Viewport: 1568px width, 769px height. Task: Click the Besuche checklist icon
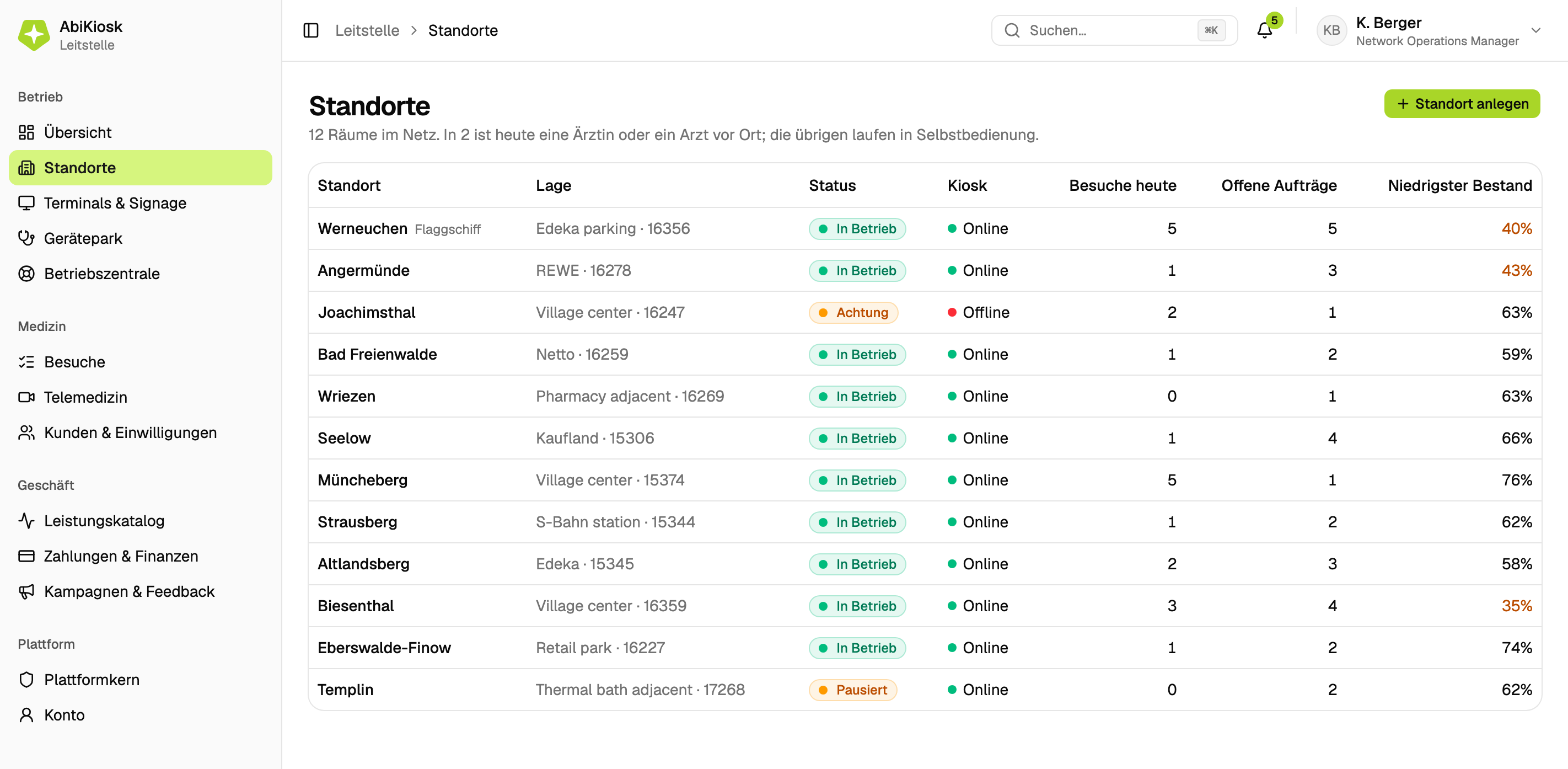(x=26, y=362)
